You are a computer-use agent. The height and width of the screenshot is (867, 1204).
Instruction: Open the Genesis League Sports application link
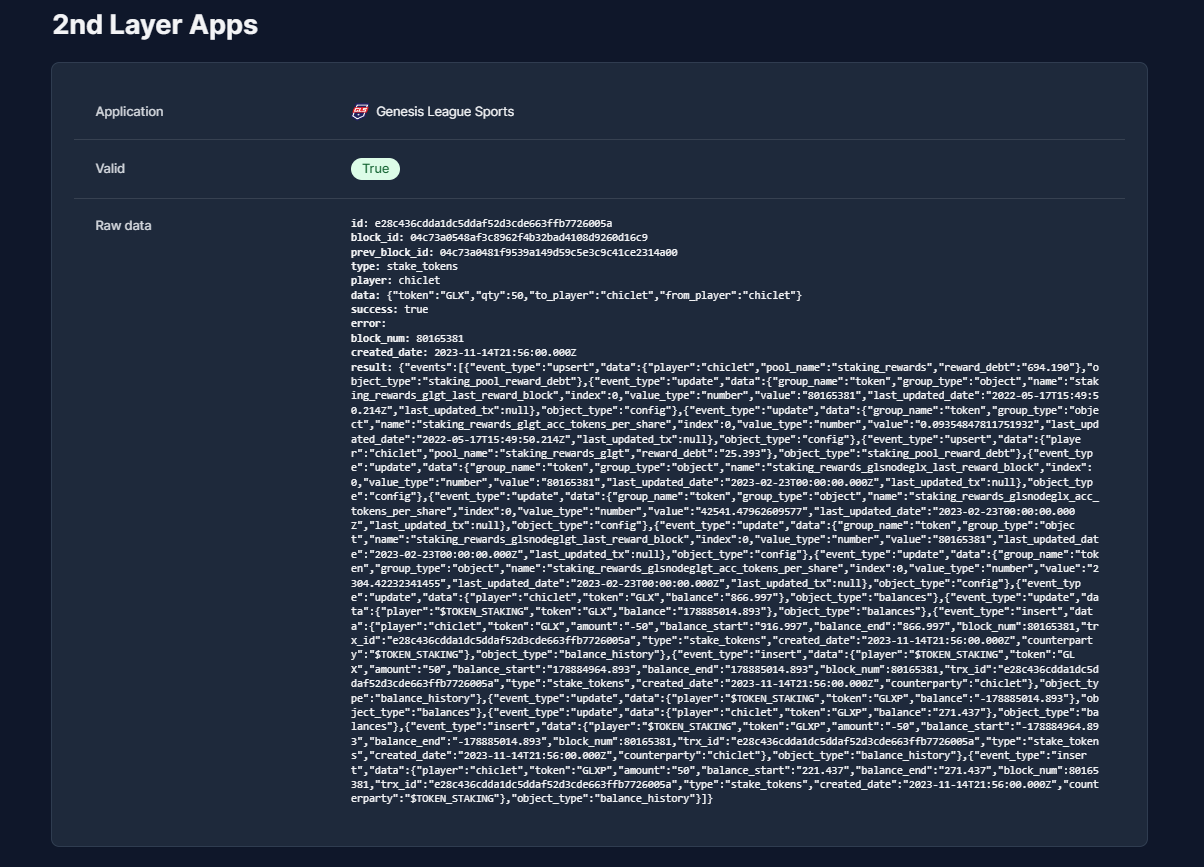[445, 112]
